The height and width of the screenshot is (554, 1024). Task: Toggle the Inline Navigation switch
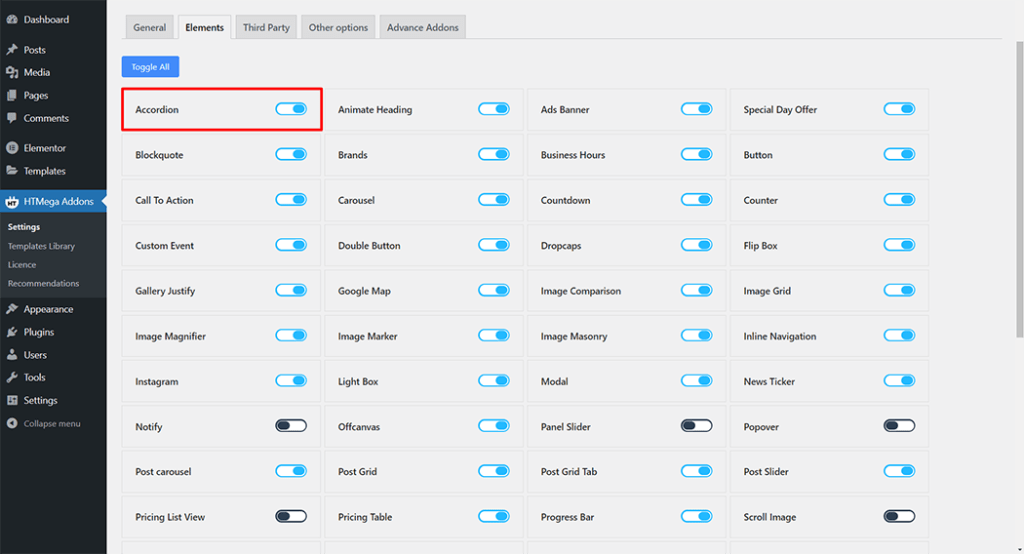pyautogui.click(x=899, y=335)
